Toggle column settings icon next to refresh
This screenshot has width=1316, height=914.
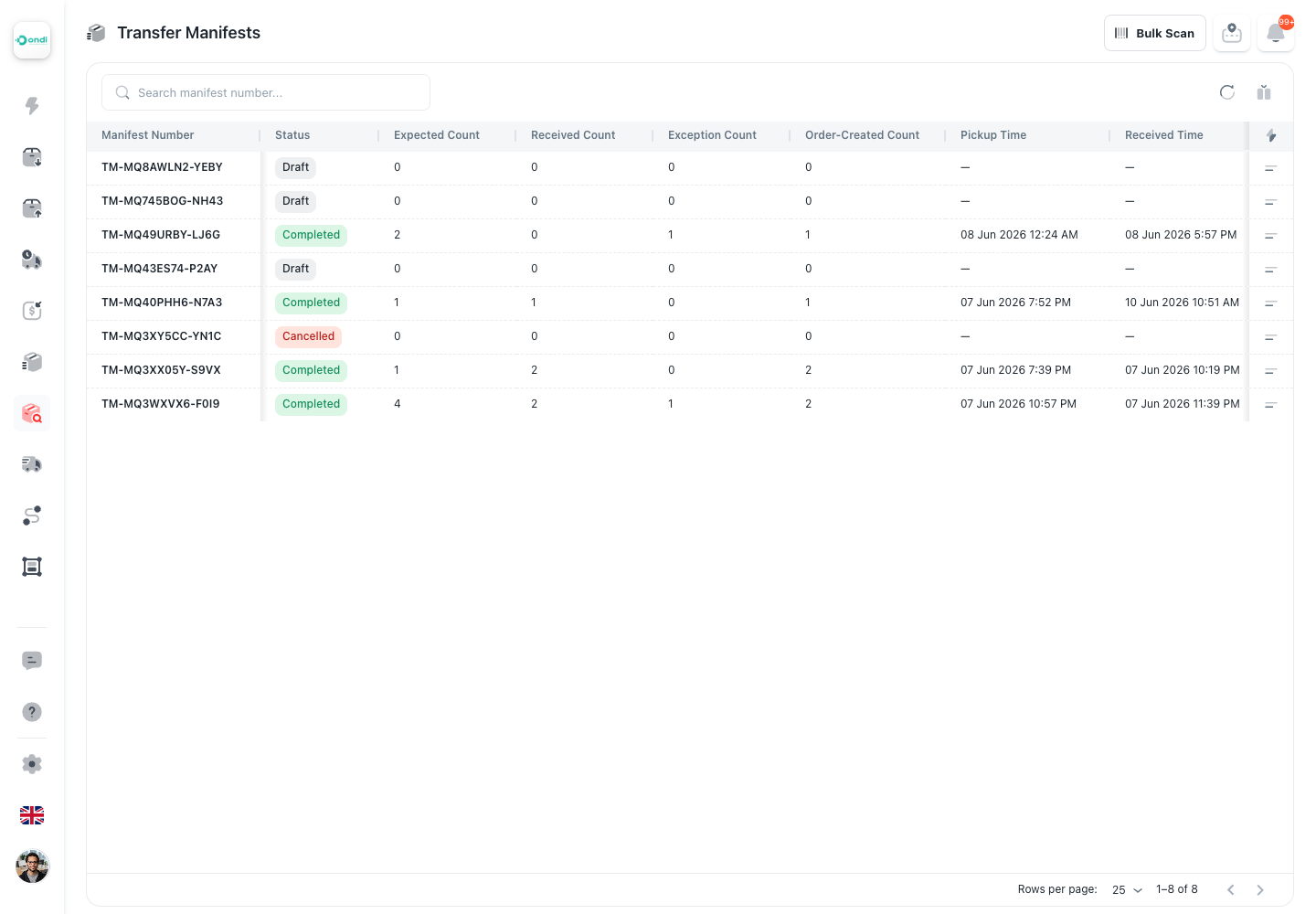click(x=1264, y=92)
